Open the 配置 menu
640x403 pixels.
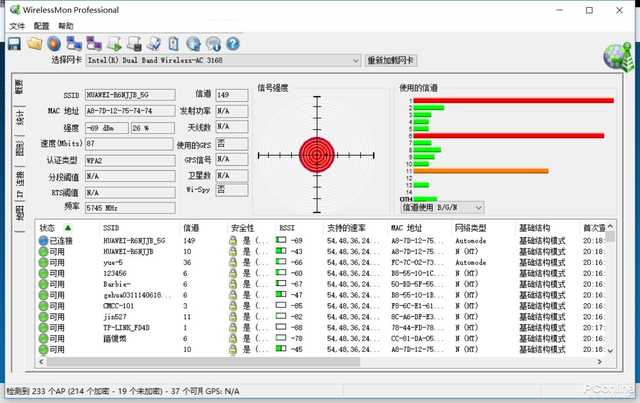point(41,26)
